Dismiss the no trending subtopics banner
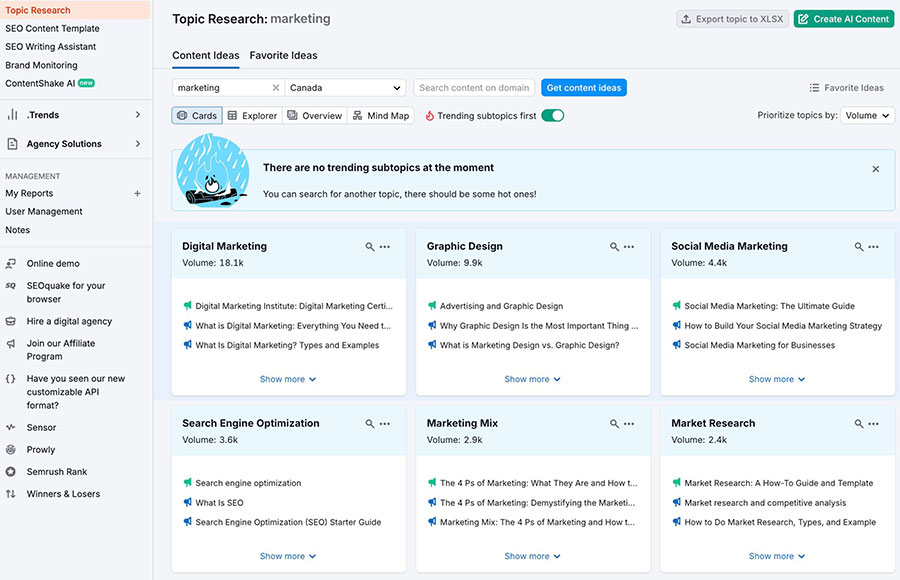 [875, 169]
